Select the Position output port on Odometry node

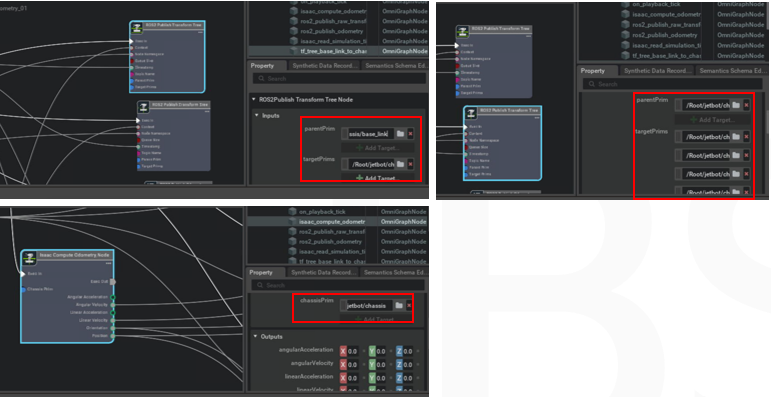tap(113, 336)
